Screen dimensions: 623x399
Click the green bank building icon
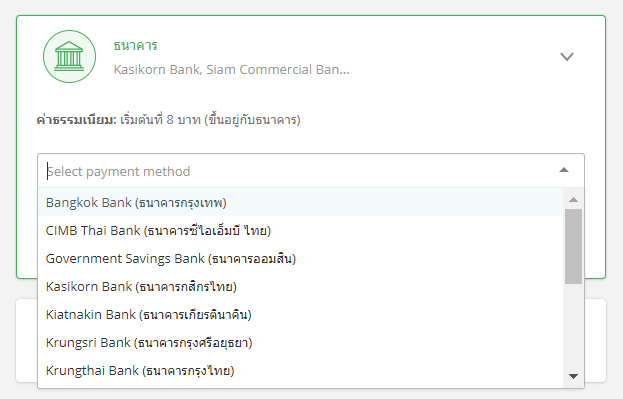[70, 56]
